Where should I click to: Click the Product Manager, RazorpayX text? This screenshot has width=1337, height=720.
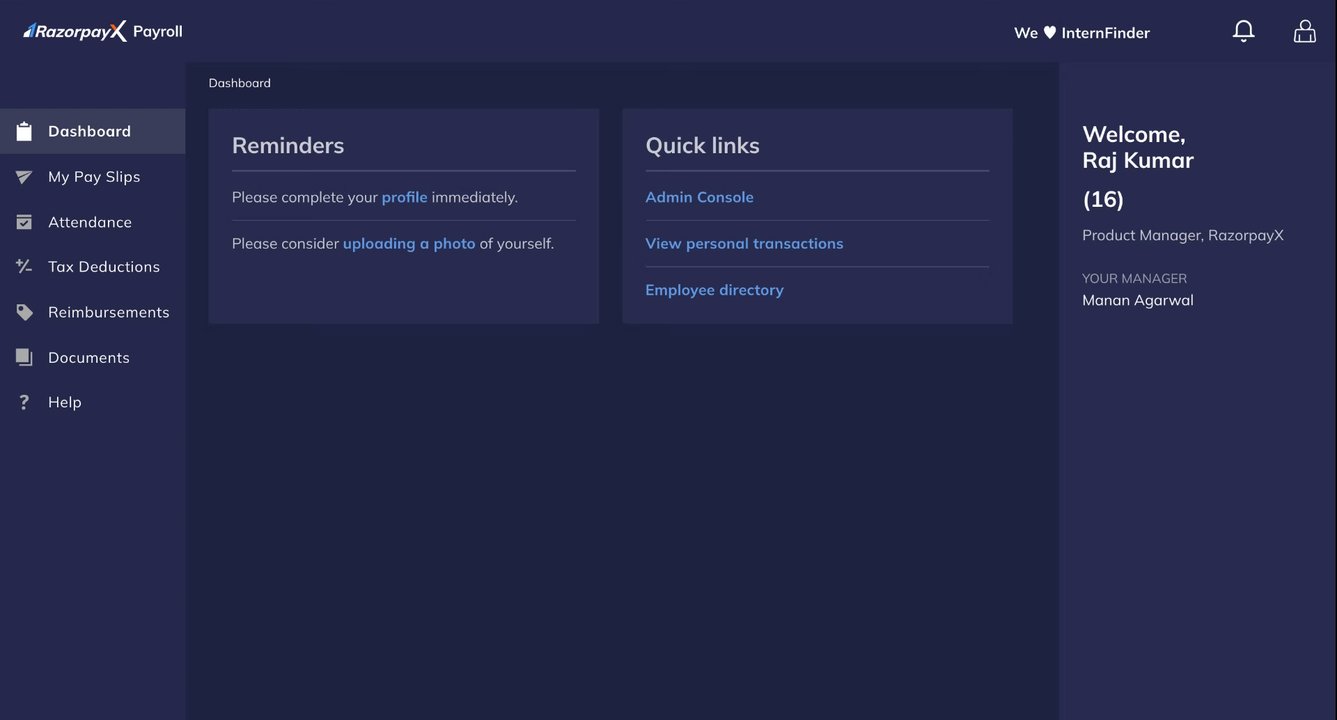click(1183, 235)
